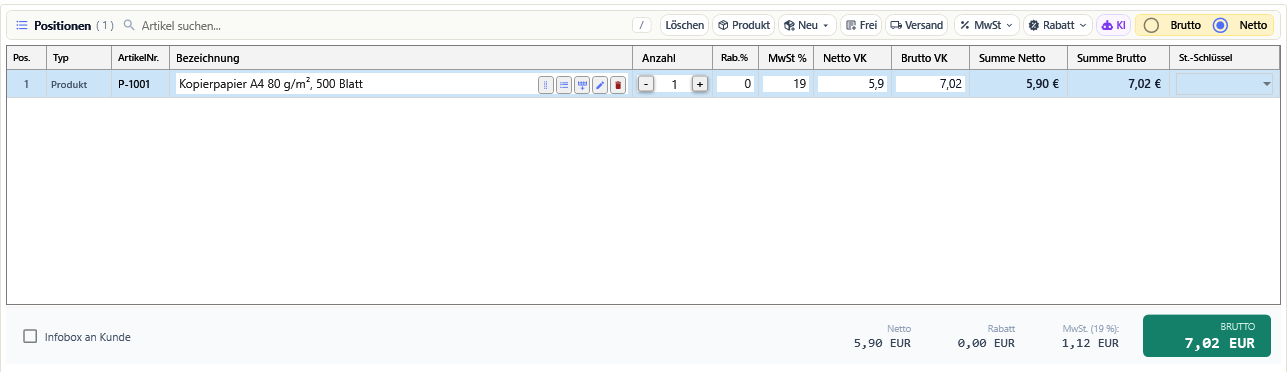The width and height of the screenshot is (1287, 372).
Task: Select the Brutto radio button
Action: (1152, 25)
